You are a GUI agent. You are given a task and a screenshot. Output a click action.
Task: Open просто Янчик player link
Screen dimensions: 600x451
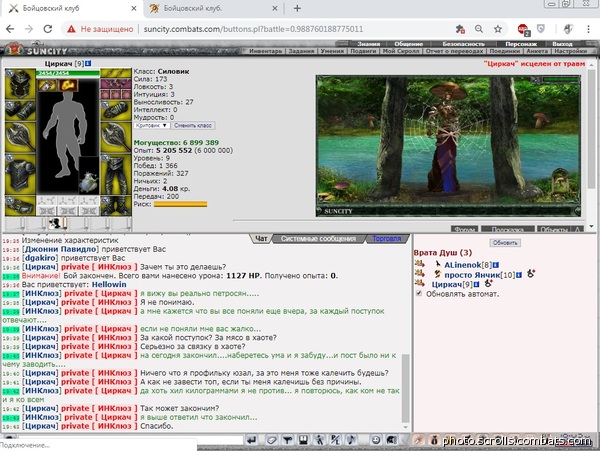click(472, 275)
